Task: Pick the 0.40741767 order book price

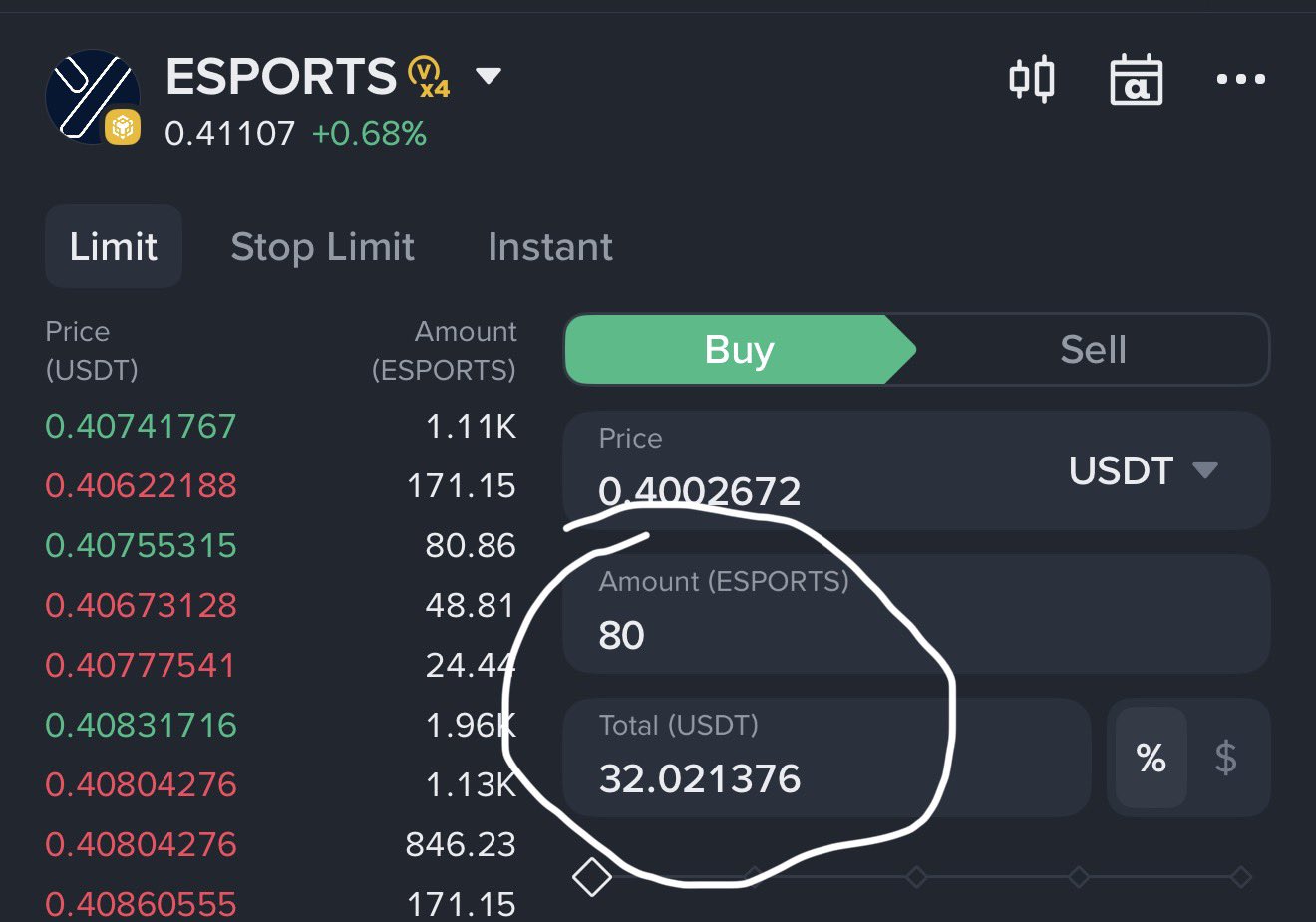Action: 141,427
